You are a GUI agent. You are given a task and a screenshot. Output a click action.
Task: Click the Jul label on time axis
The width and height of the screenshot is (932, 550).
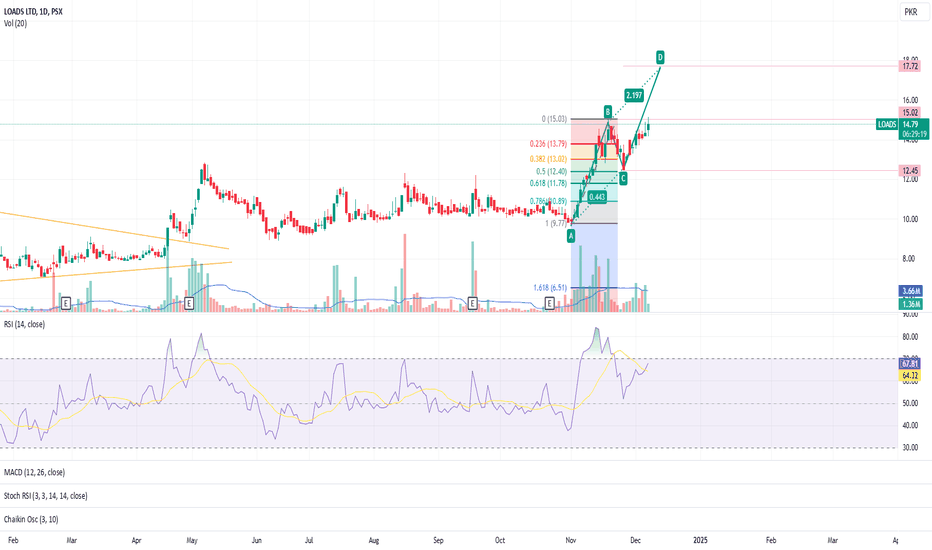coord(309,540)
